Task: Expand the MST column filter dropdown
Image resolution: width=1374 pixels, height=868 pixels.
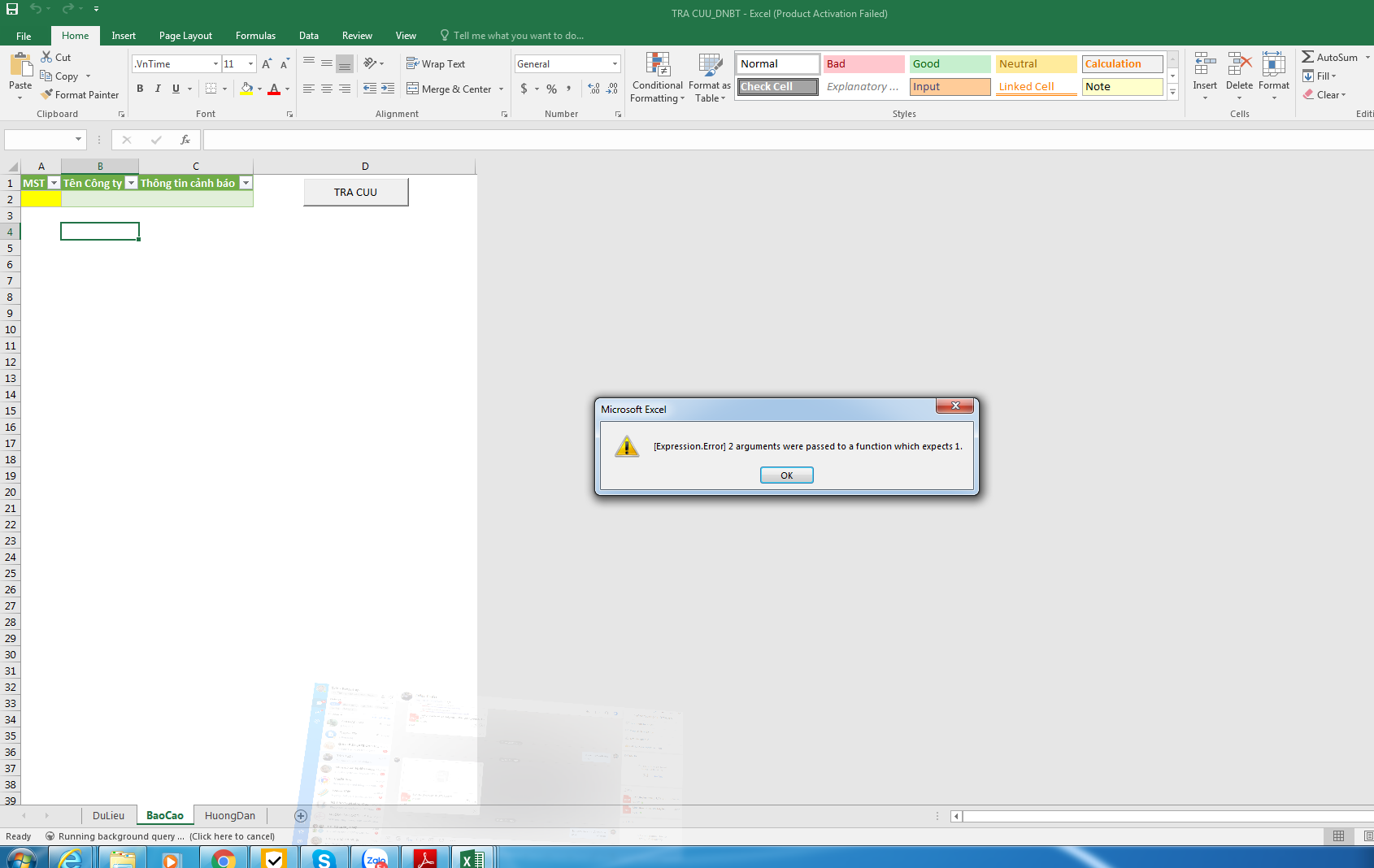Action: (54, 184)
